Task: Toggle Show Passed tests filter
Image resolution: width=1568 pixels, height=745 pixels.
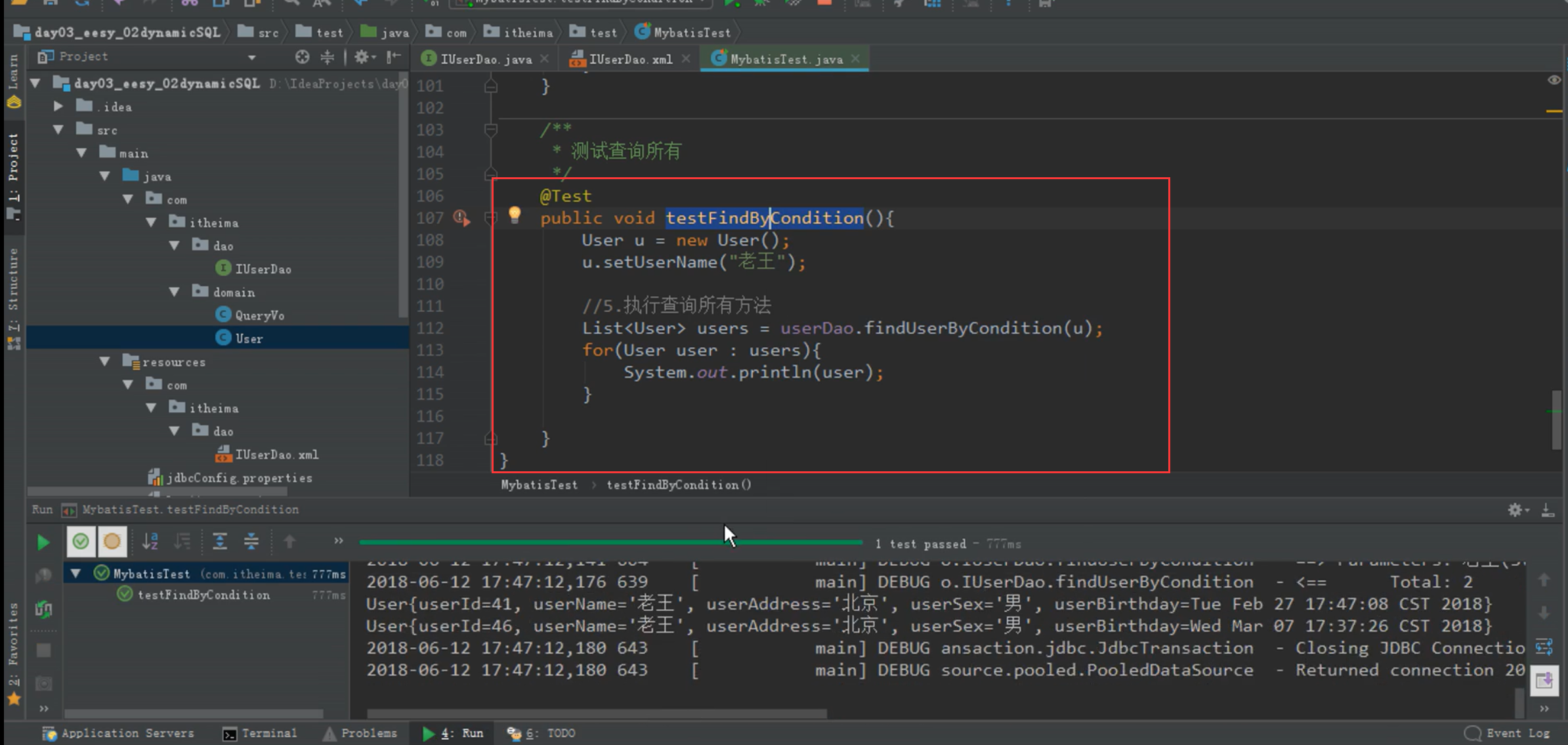Action: [81, 542]
